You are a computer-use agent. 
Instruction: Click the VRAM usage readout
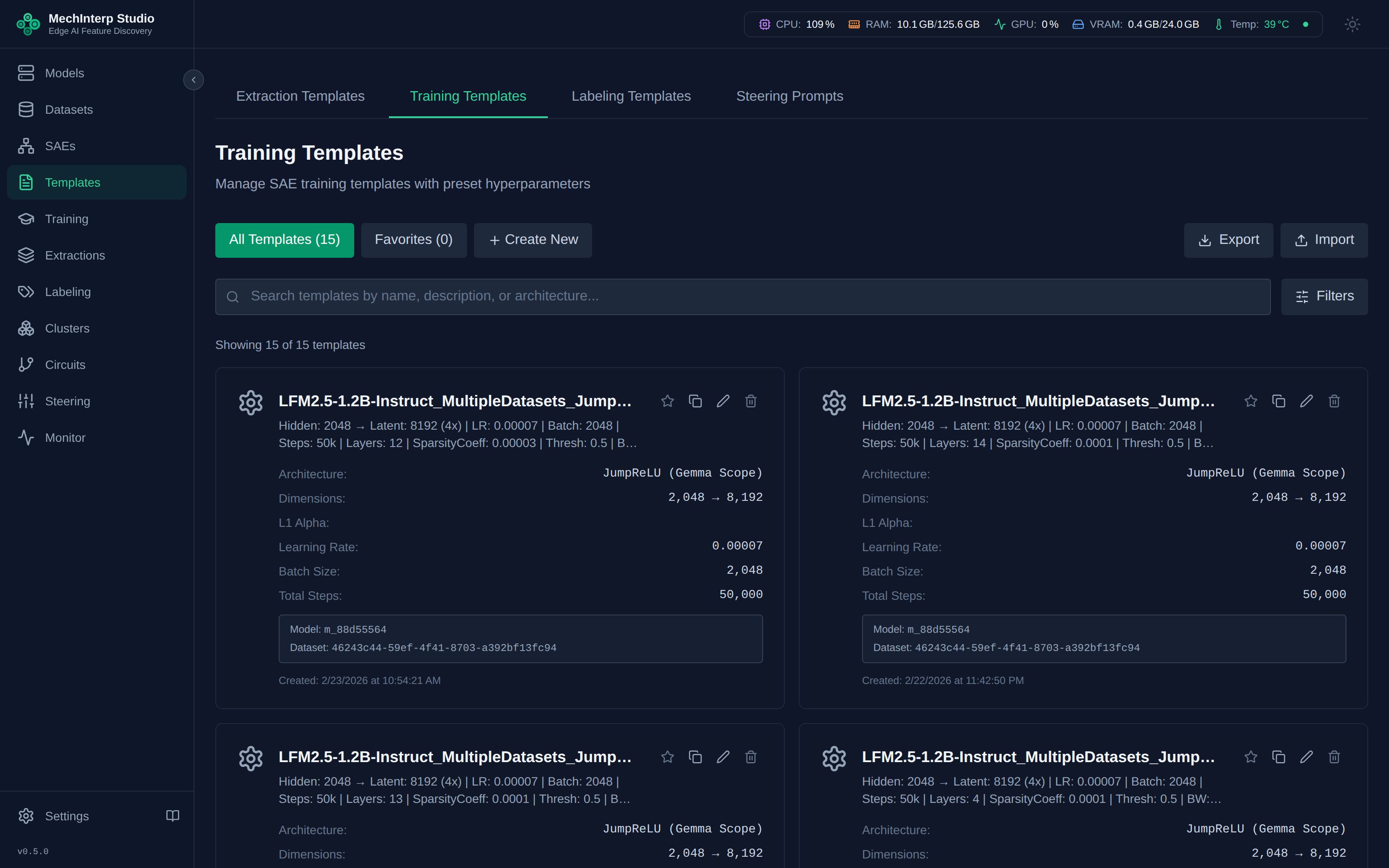[x=1136, y=24]
